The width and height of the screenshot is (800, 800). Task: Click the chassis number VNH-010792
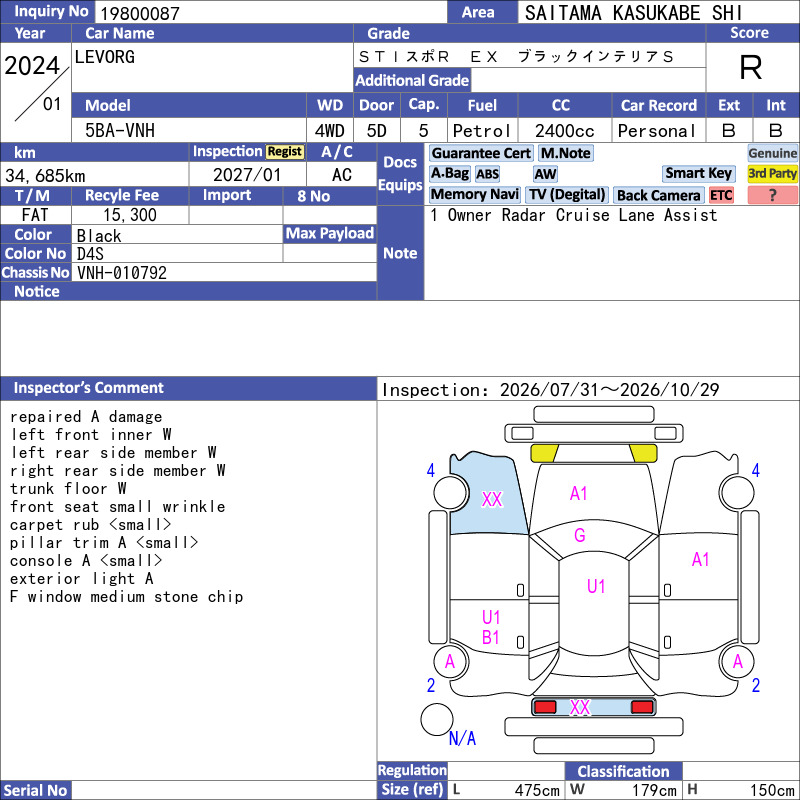tap(122, 272)
